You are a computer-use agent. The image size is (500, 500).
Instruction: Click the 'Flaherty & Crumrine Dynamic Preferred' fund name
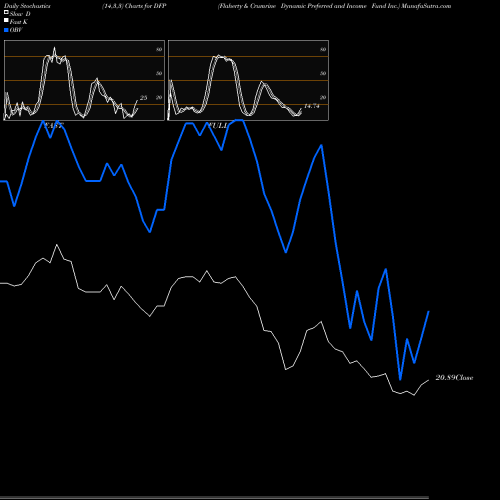pos(275,6)
